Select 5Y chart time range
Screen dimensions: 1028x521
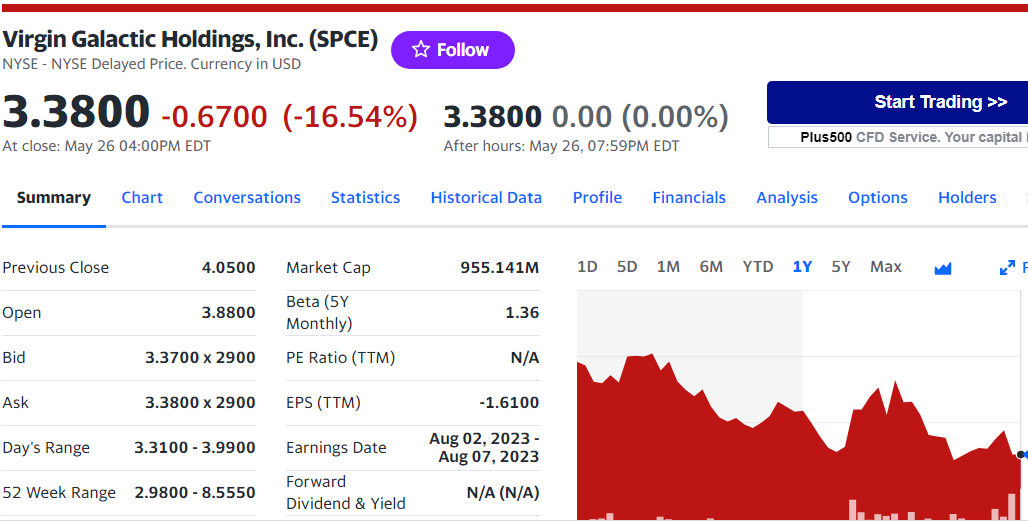pyautogui.click(x=841, y=267)
